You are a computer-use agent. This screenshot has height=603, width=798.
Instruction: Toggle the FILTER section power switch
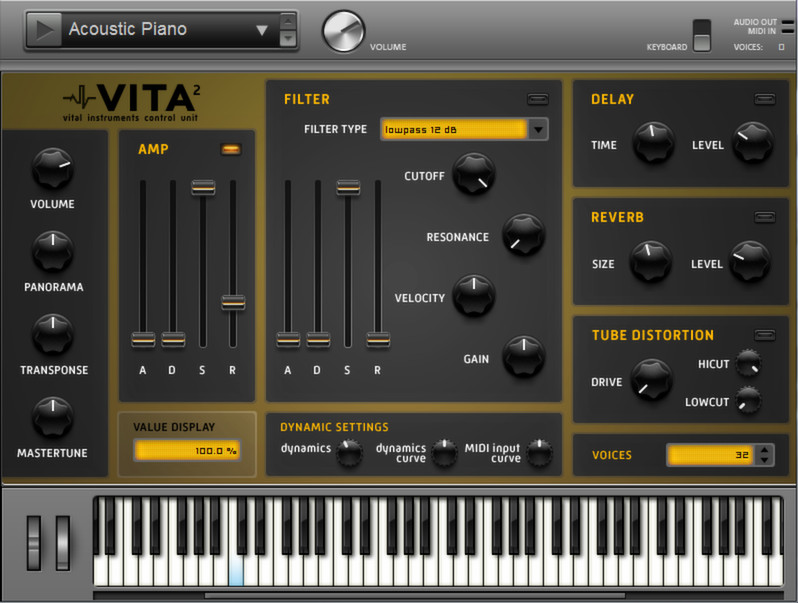[x=537, y=99]
